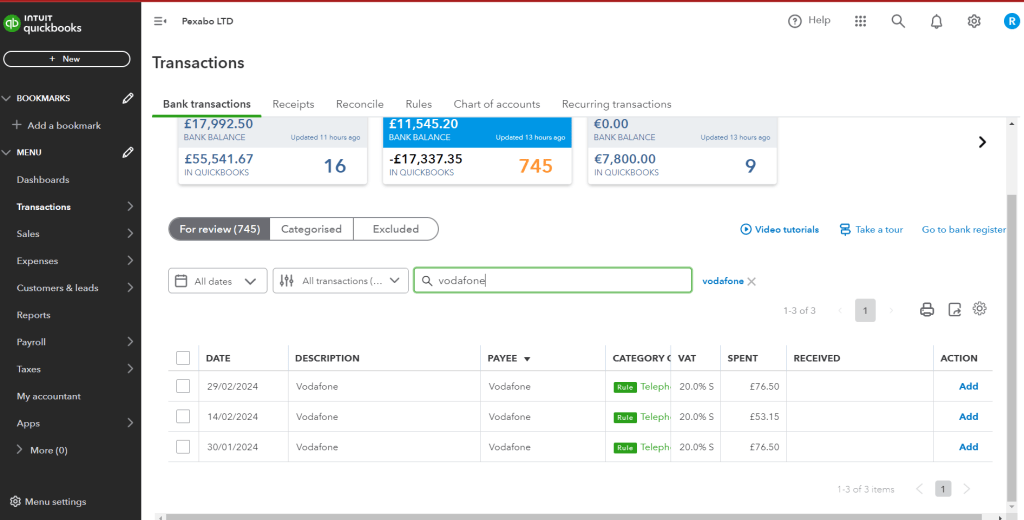This screenshot has height=520, width=1024.
Task: Click the New button
Action: [x=67, y=59]
